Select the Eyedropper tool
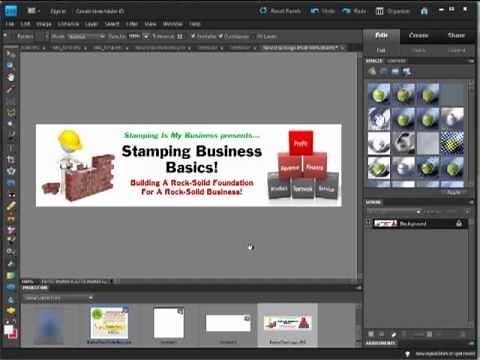Image resolution: width=480 pixels, height=360 pixels. (11, 89)
